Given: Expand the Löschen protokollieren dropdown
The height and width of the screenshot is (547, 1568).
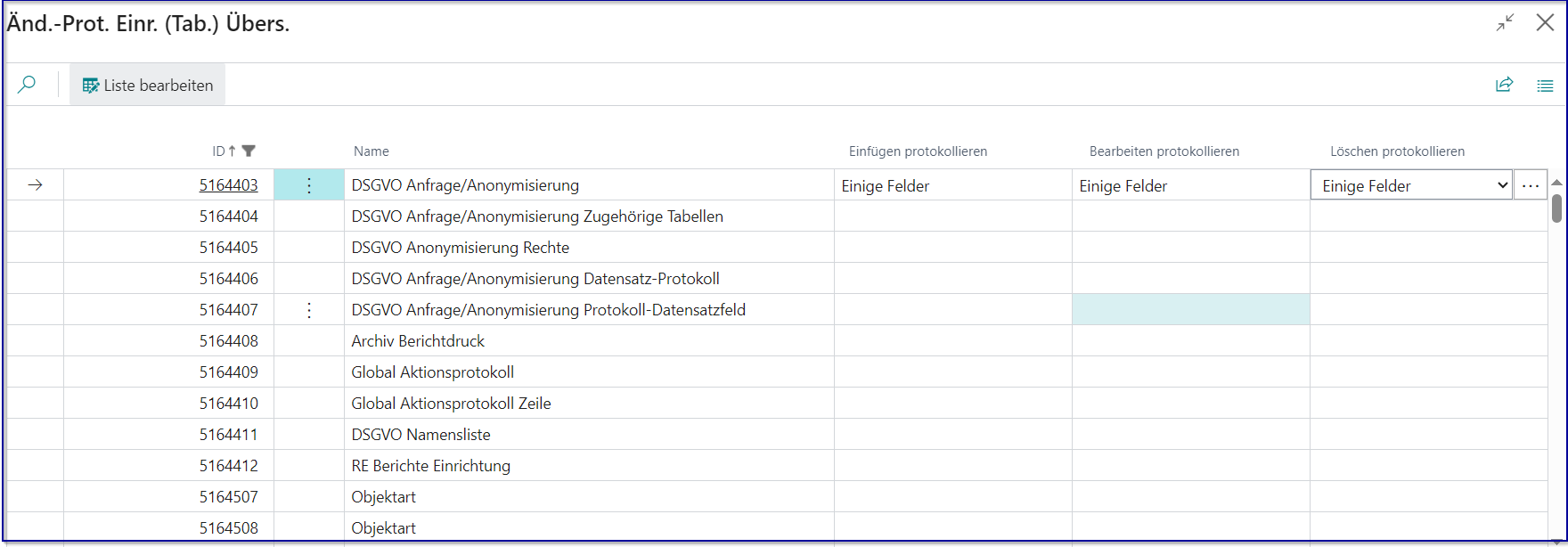Looking at the screenshot, I should (1502, 185).
